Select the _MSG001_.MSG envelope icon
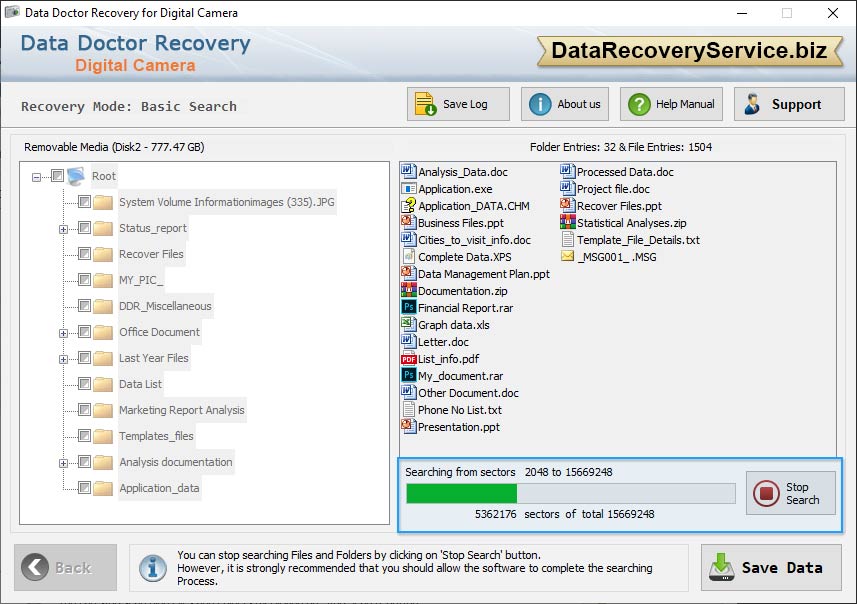 point(567,256)
